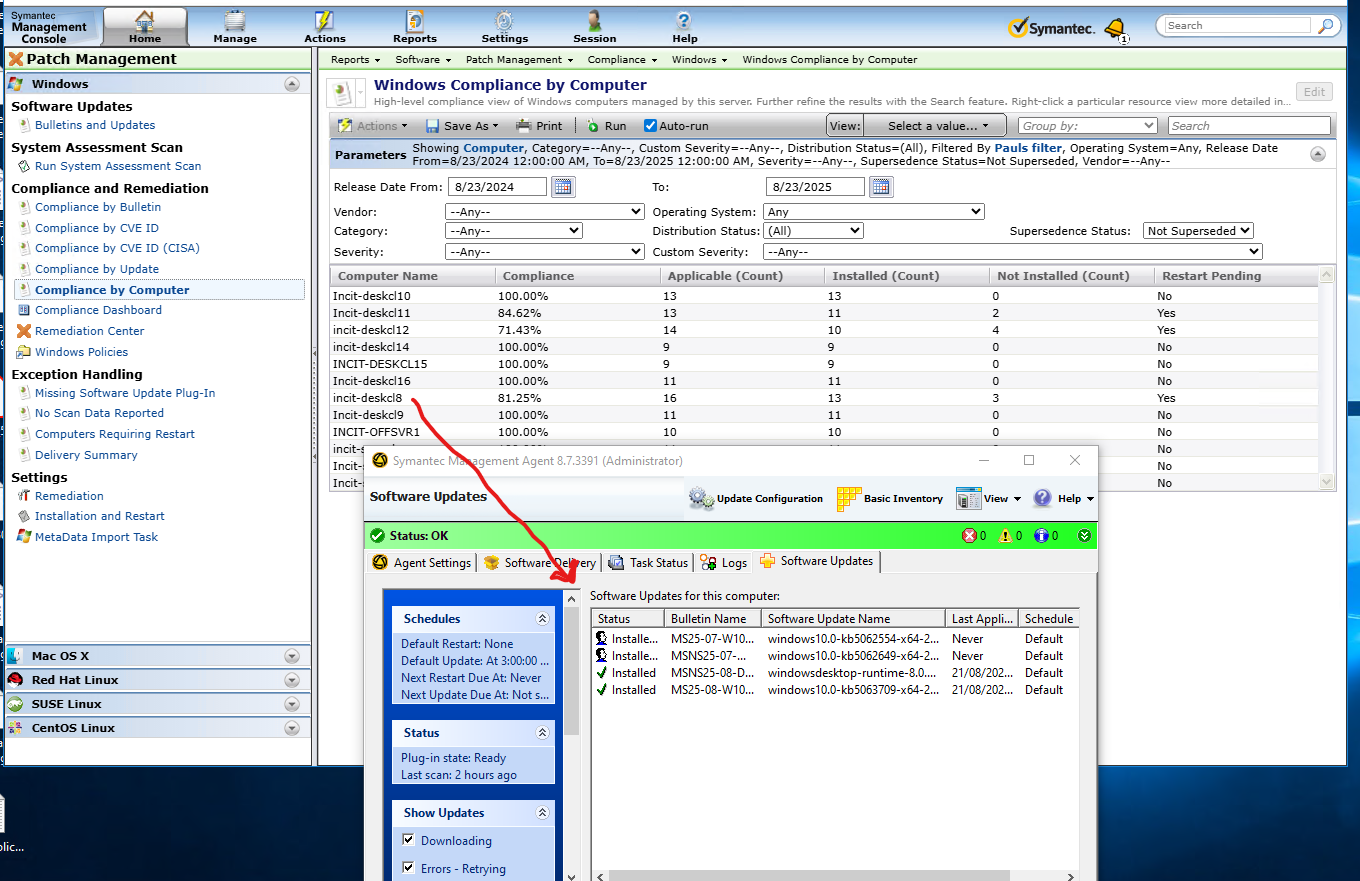Uncheck the Errors - Retrying checkbox
Screen dimensions: 1360x881
point(408,868)
